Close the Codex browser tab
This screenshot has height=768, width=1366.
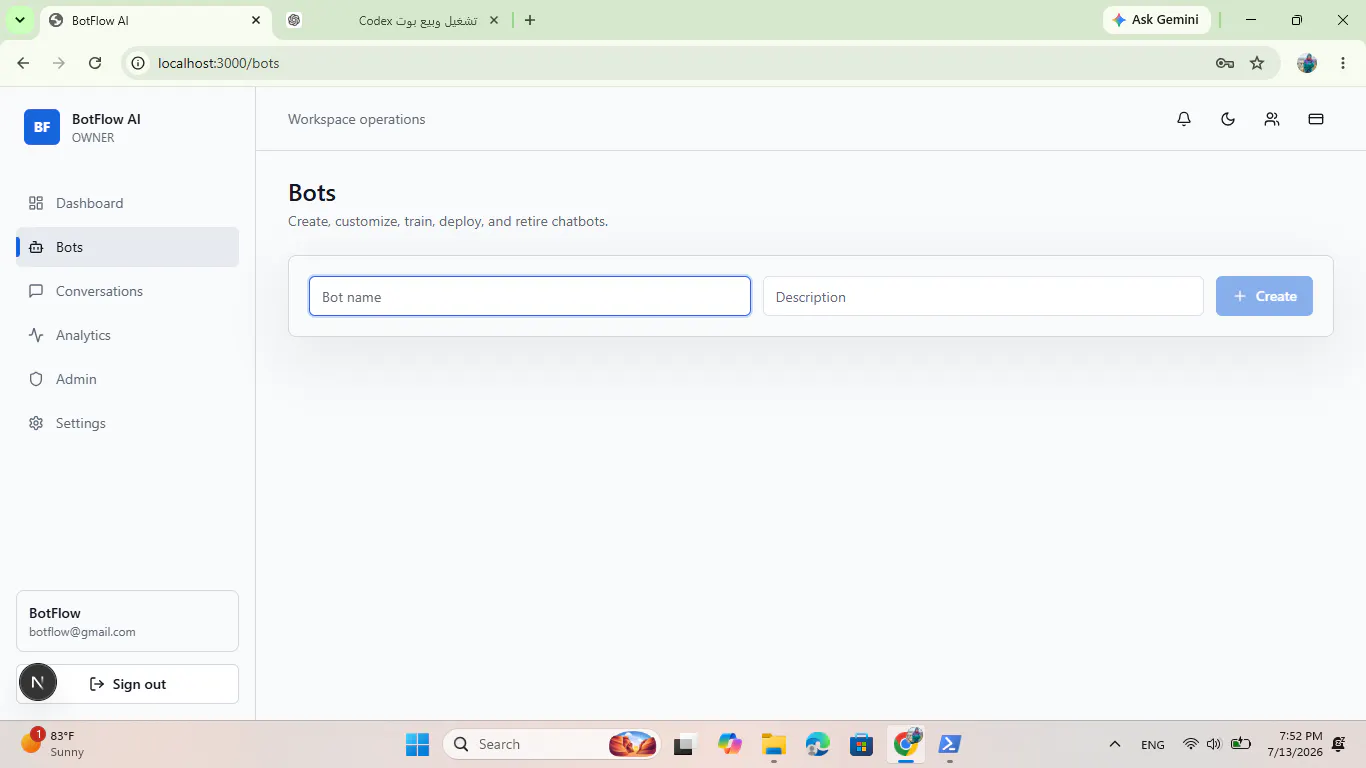click(x=493, y=20)
